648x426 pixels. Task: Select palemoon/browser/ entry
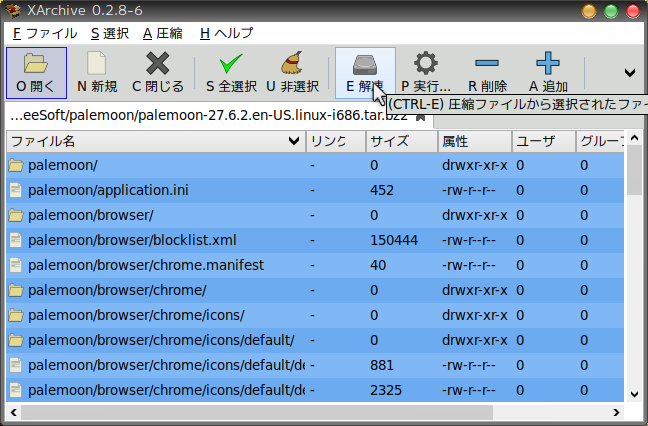click(91, 215)
